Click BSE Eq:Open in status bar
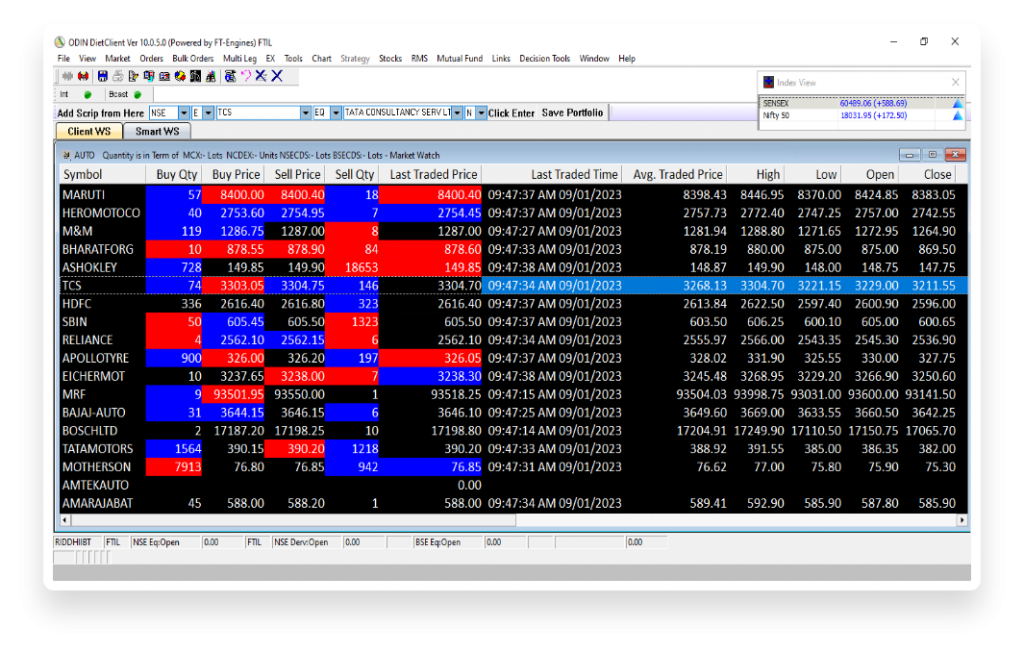Viewport: 1024px width, 653px height. 438,543
